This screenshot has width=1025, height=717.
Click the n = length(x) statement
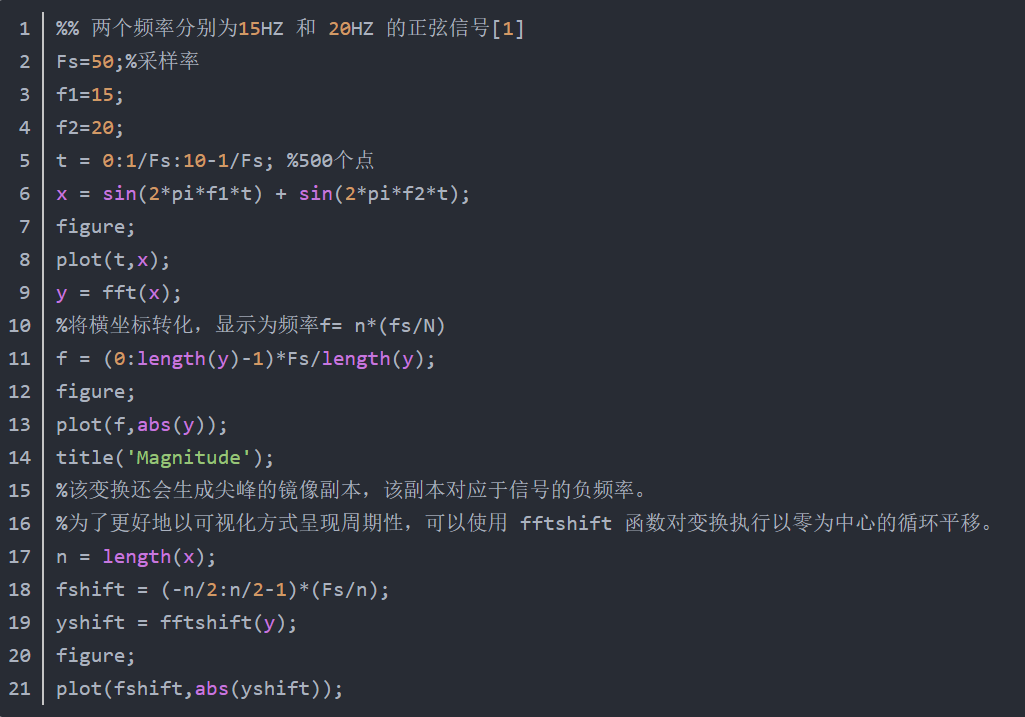[x=136, y=557]
